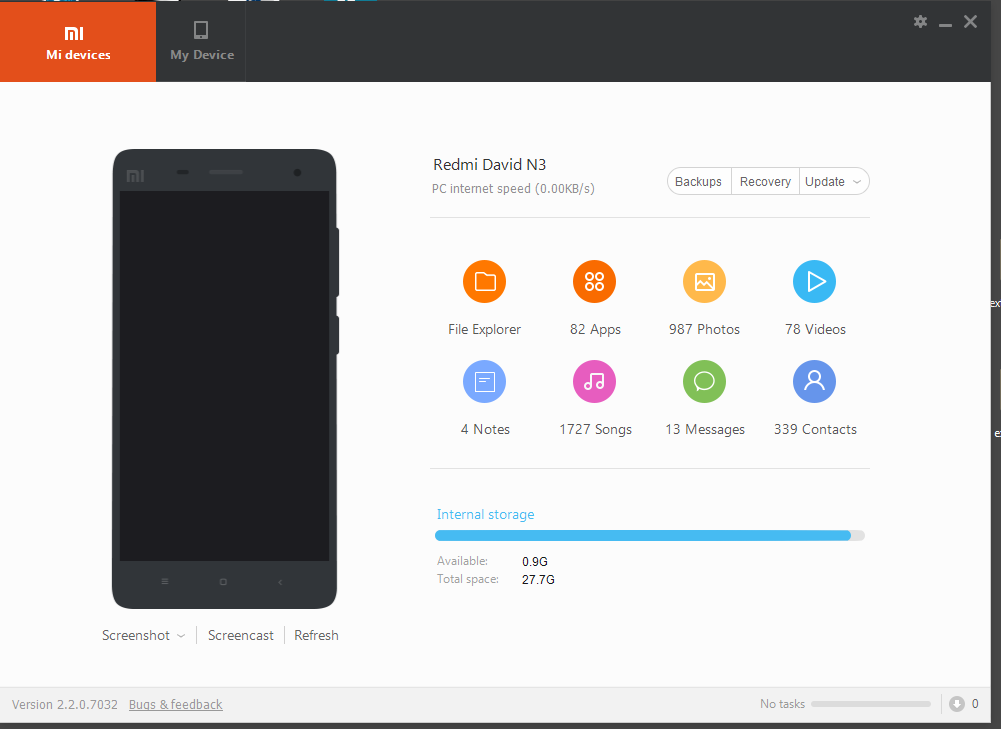Click the internal storage usage bar

(x=650, y=536)
